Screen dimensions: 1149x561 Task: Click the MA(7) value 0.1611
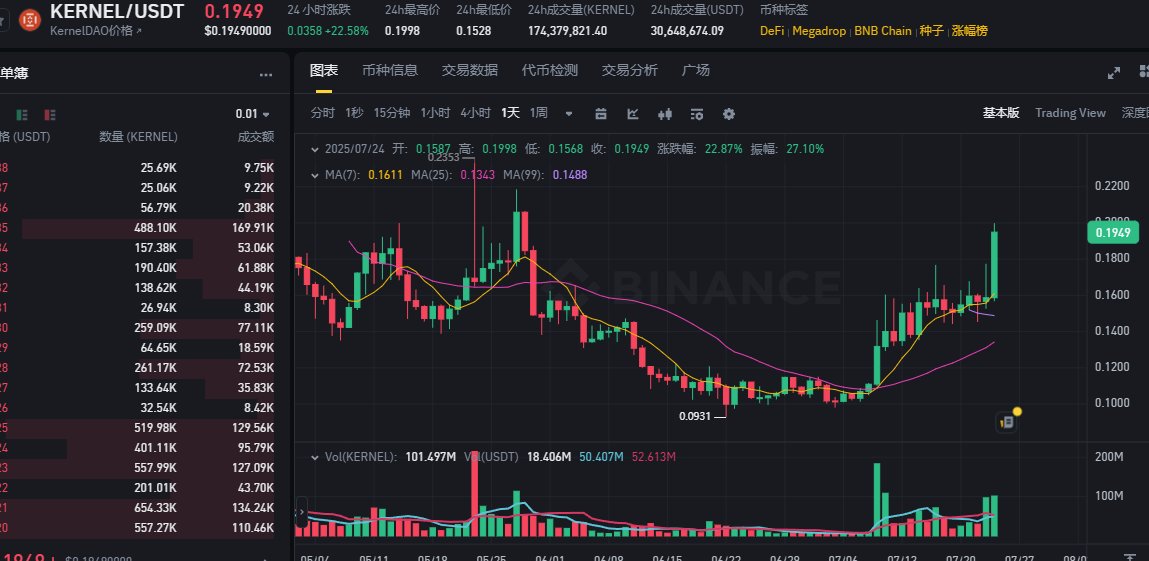[x=385, y=175]
